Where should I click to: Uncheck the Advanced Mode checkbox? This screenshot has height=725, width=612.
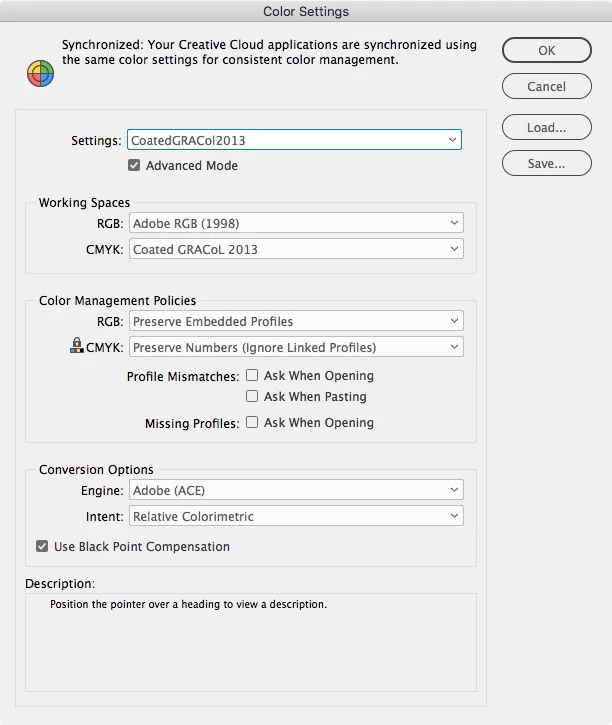coord(134,165)
